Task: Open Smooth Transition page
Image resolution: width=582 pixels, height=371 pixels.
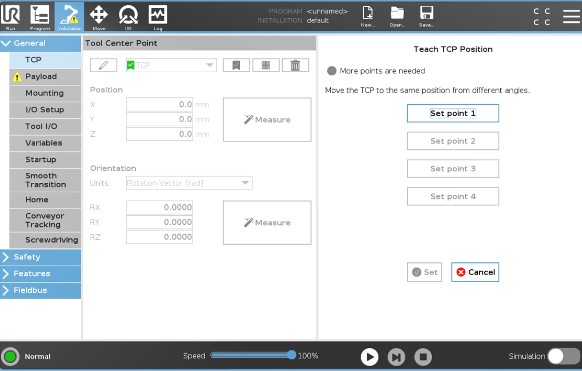Action: (45, 180)
